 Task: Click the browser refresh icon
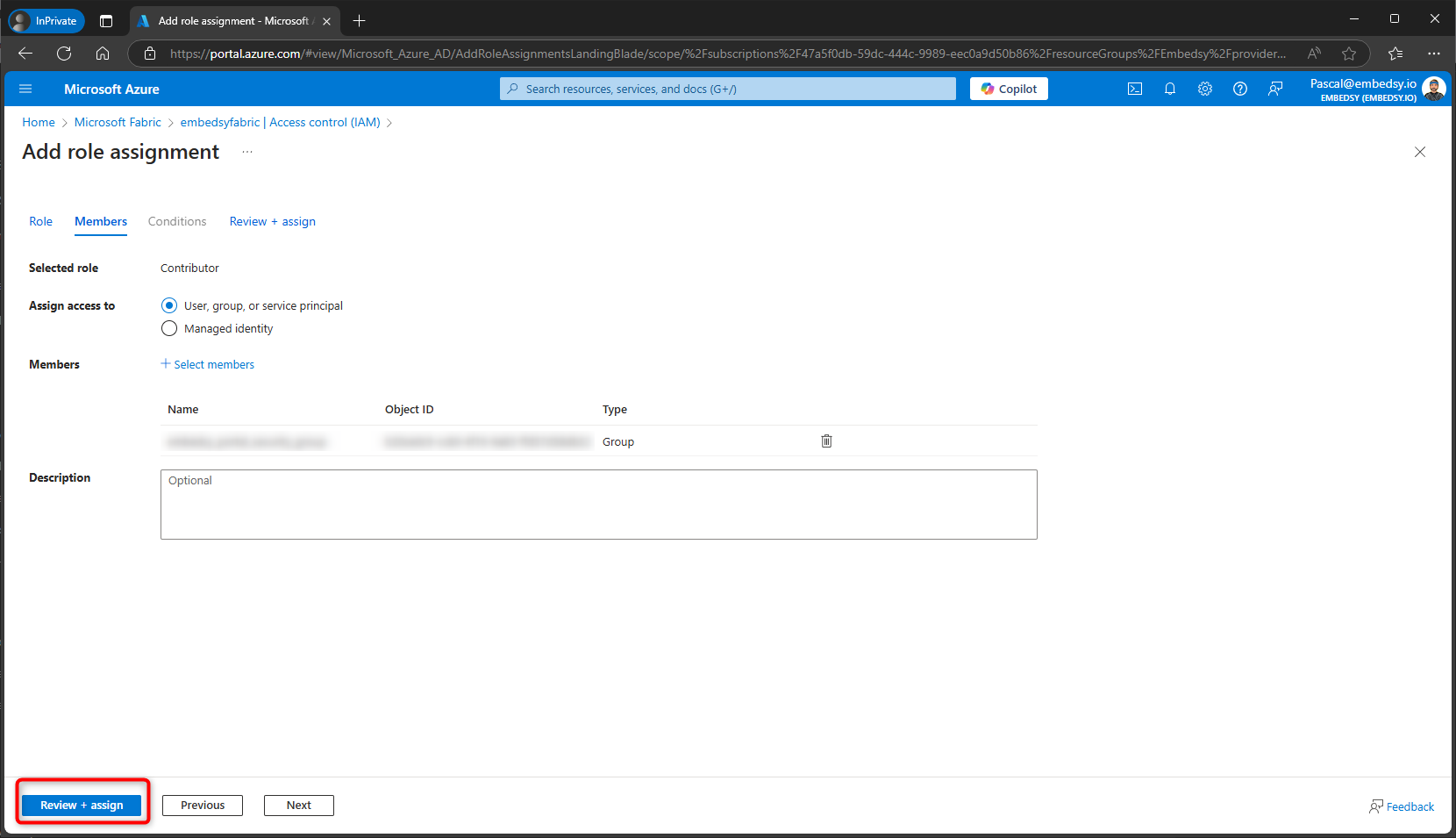pyautogui.click(x=64, y=54)
